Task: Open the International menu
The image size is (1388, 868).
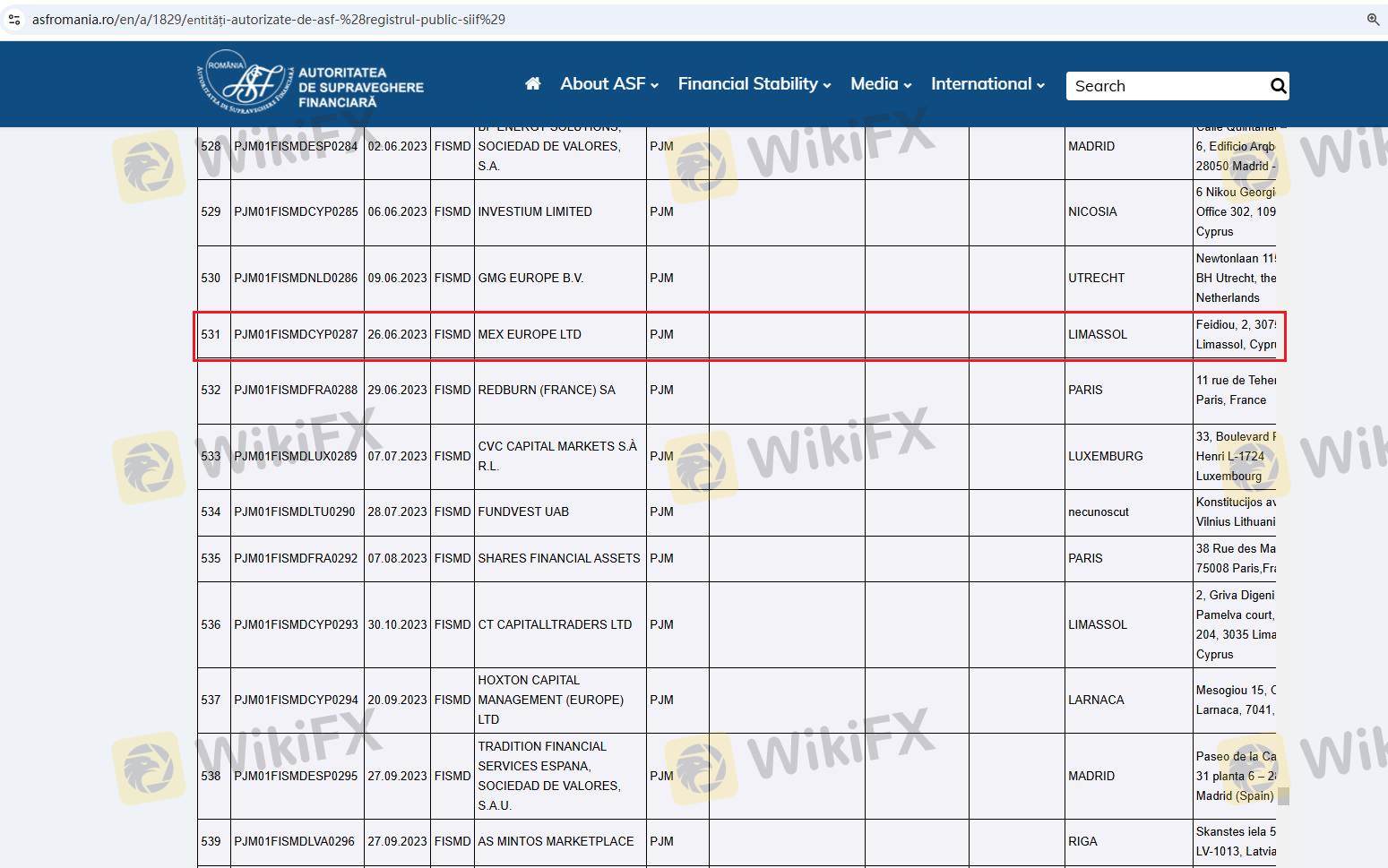Action: (987, 84)
